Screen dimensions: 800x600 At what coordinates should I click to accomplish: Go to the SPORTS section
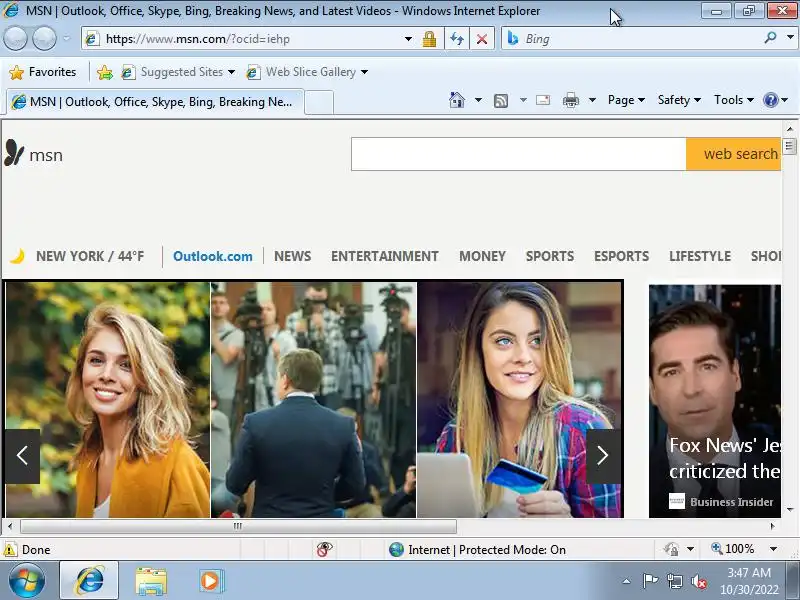(549, 256)
